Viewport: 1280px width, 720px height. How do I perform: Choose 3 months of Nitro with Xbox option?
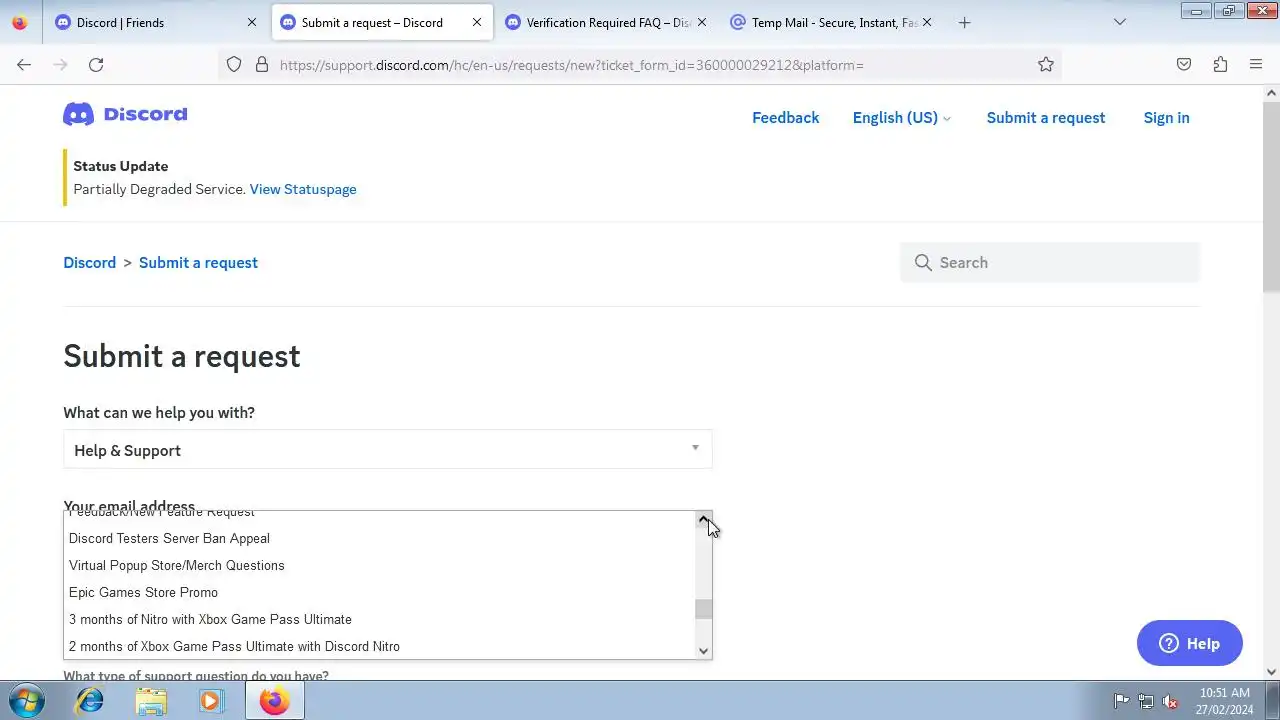click(380, 619)
